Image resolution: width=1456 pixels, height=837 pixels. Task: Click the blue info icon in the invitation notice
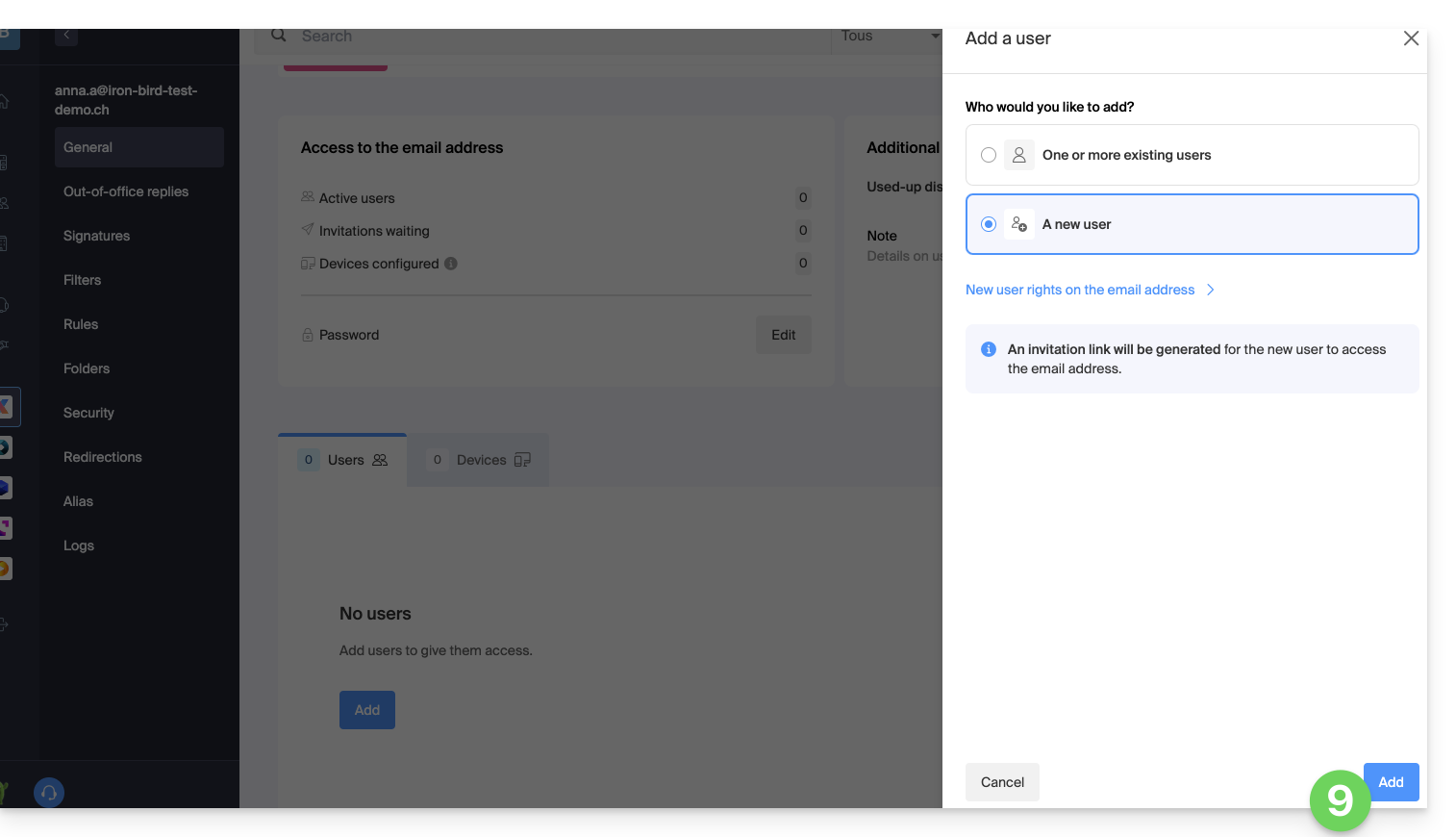989,349
